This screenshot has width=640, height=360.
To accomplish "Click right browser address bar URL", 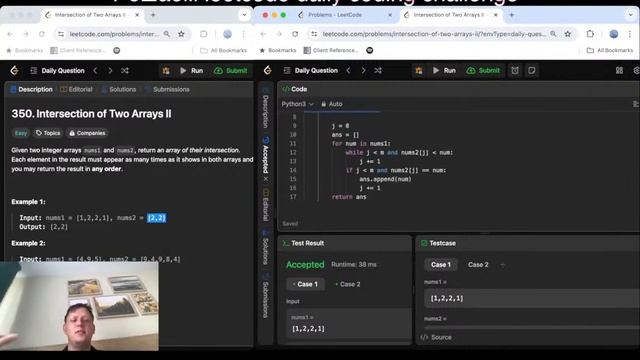I will pos(434,34).
